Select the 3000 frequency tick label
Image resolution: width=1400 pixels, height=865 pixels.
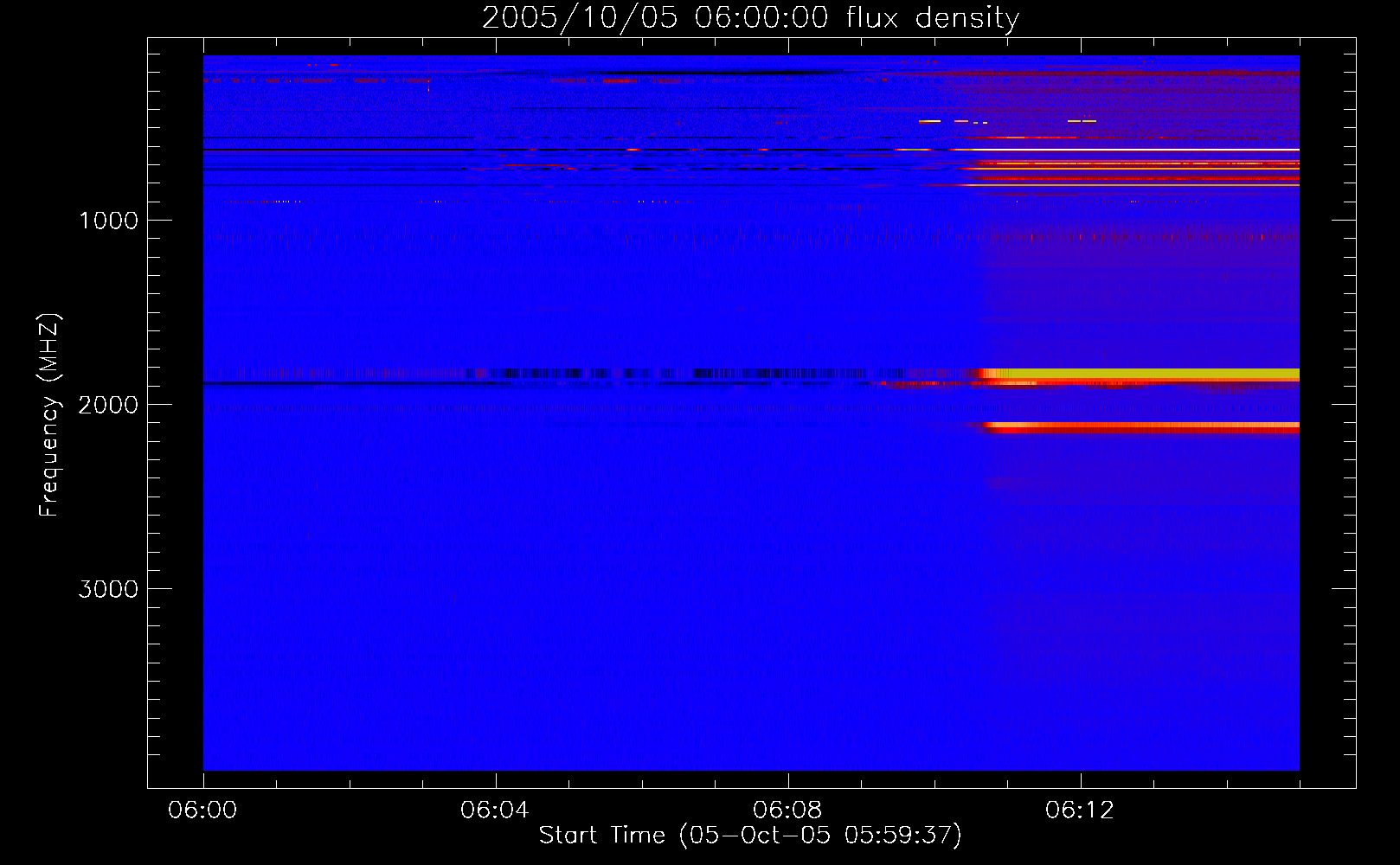[x=108, y=589]
